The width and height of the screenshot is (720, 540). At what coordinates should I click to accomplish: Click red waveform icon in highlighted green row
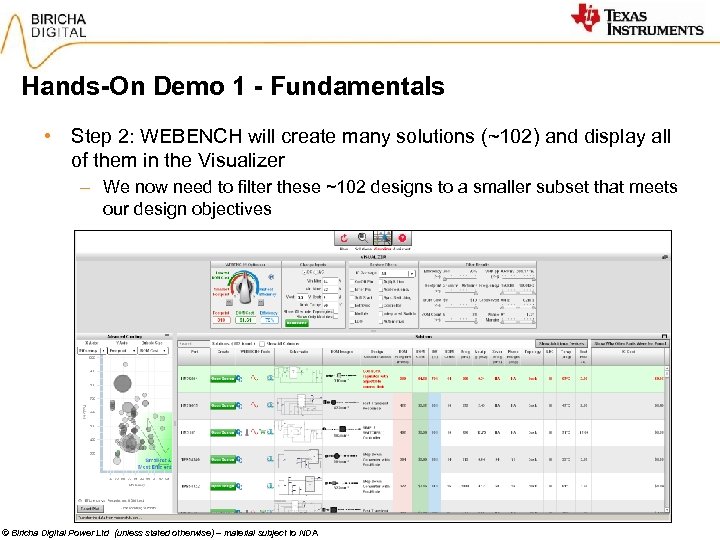tap(254, 378)
